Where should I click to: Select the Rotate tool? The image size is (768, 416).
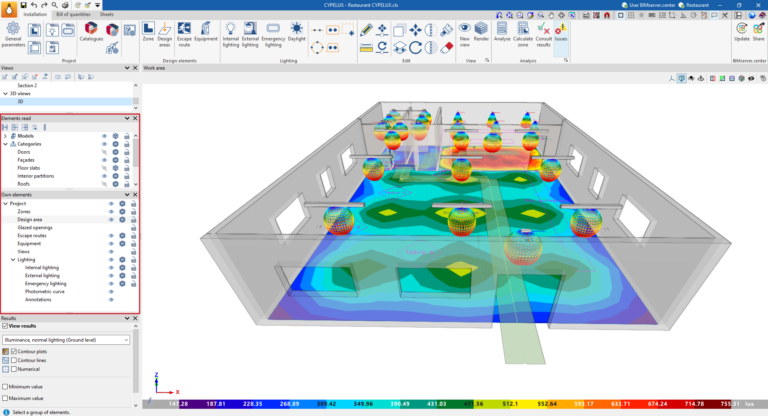(415, 48)
